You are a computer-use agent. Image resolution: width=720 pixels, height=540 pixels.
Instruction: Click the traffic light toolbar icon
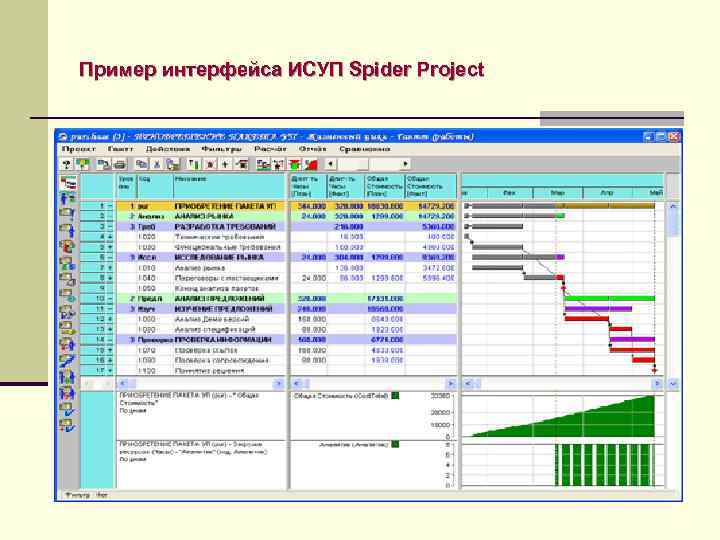click(x=295, y=164)
